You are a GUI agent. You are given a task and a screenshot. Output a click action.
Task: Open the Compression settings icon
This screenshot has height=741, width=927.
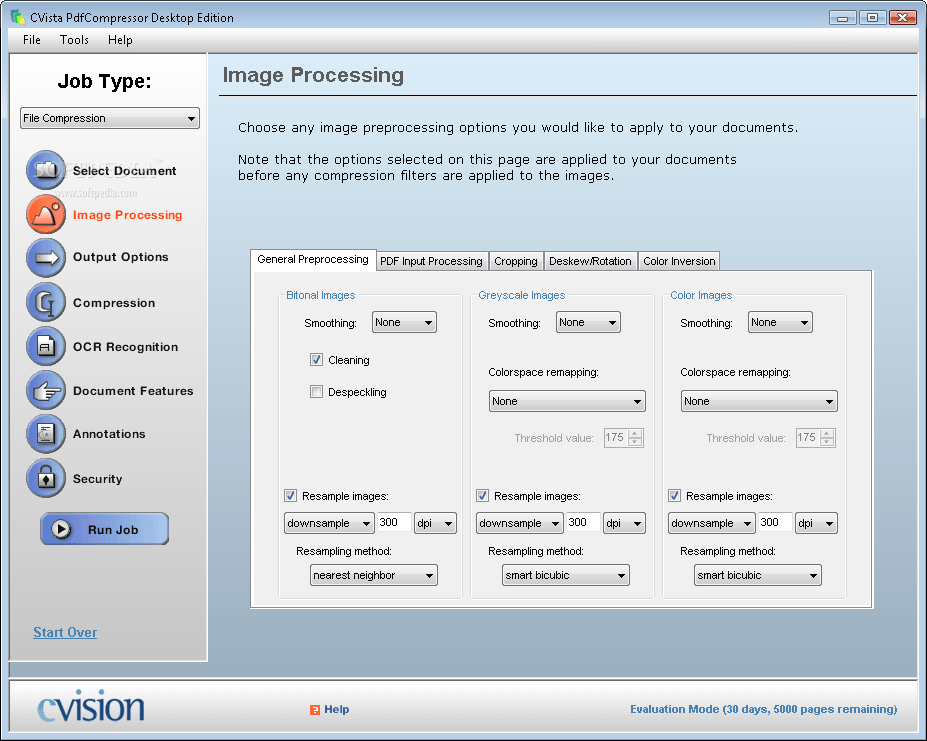[45, 302]
